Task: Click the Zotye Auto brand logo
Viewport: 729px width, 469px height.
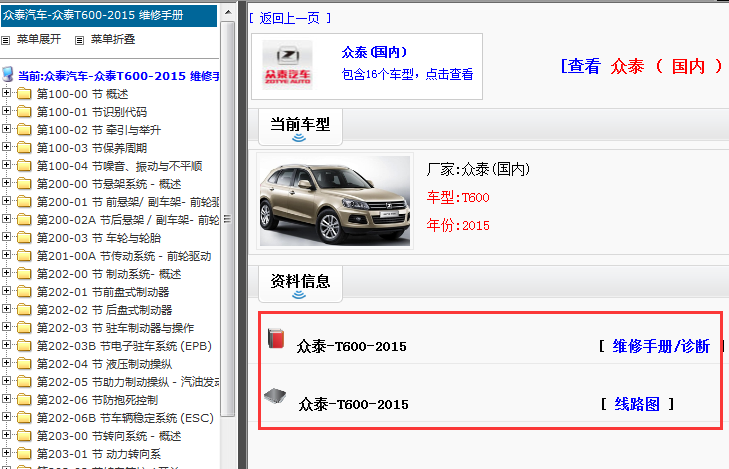Action: pyautogui.click(x=287, y=65)
